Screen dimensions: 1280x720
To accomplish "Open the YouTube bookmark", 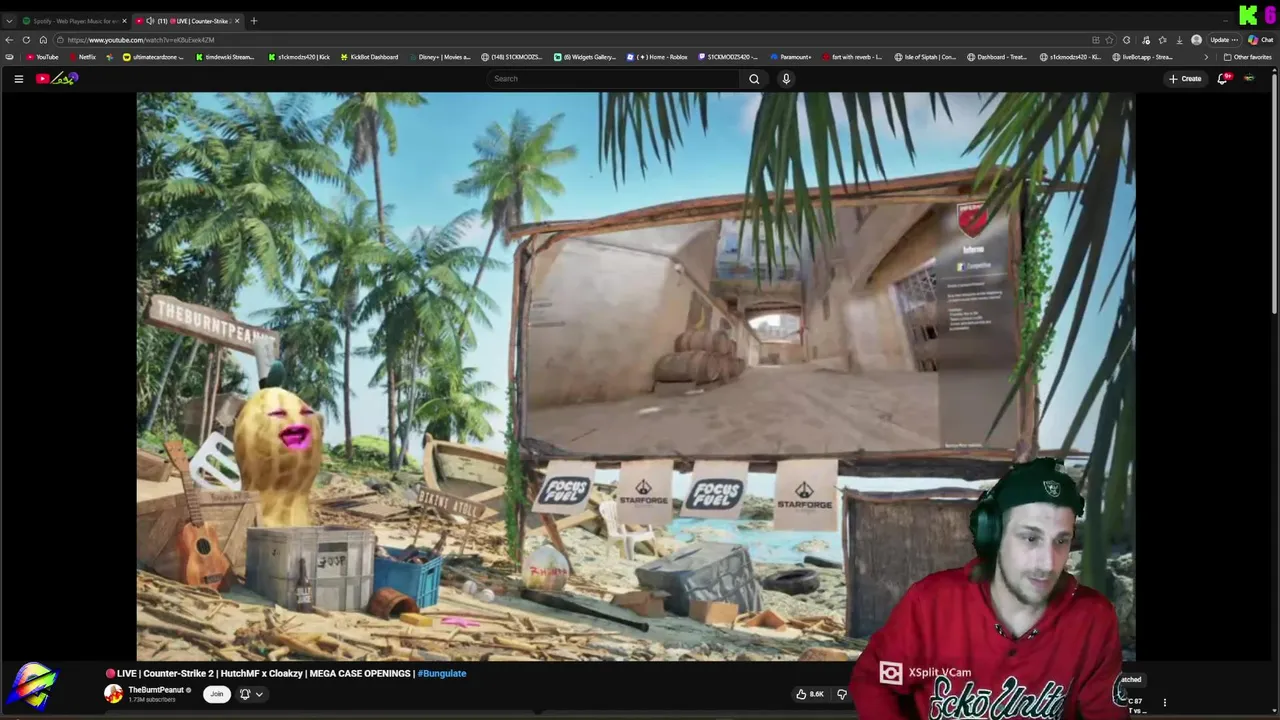I will [x=43, y=57].
